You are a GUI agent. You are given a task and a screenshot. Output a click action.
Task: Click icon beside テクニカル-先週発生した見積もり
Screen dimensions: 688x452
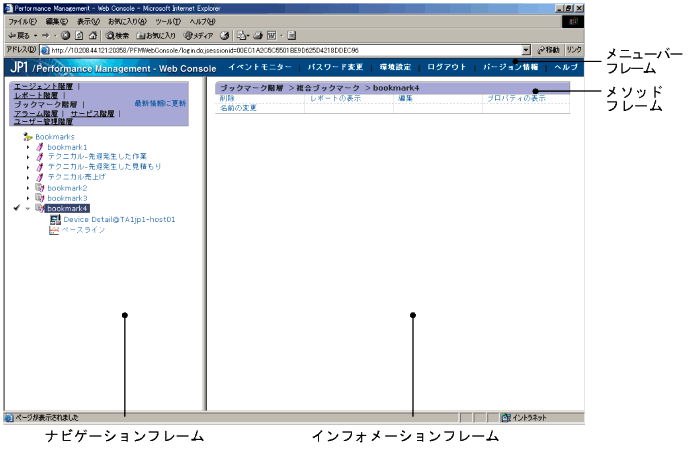pyautogui.click(x=40, y=167)
